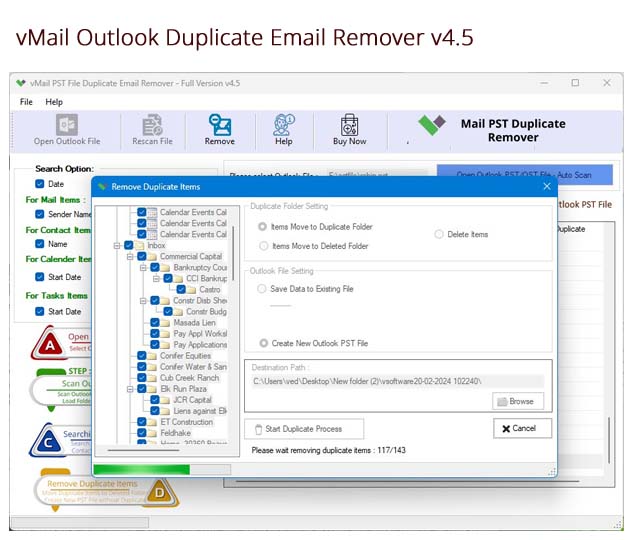The image size is (633, 540).
Task: Open the Help menu in menu bar
Action: pos(54,102)
